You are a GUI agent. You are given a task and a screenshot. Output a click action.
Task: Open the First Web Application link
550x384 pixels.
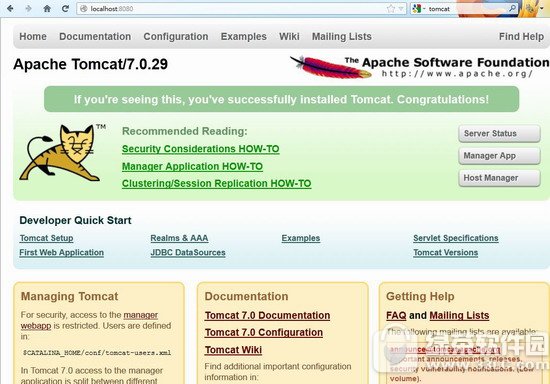(61, 252)
